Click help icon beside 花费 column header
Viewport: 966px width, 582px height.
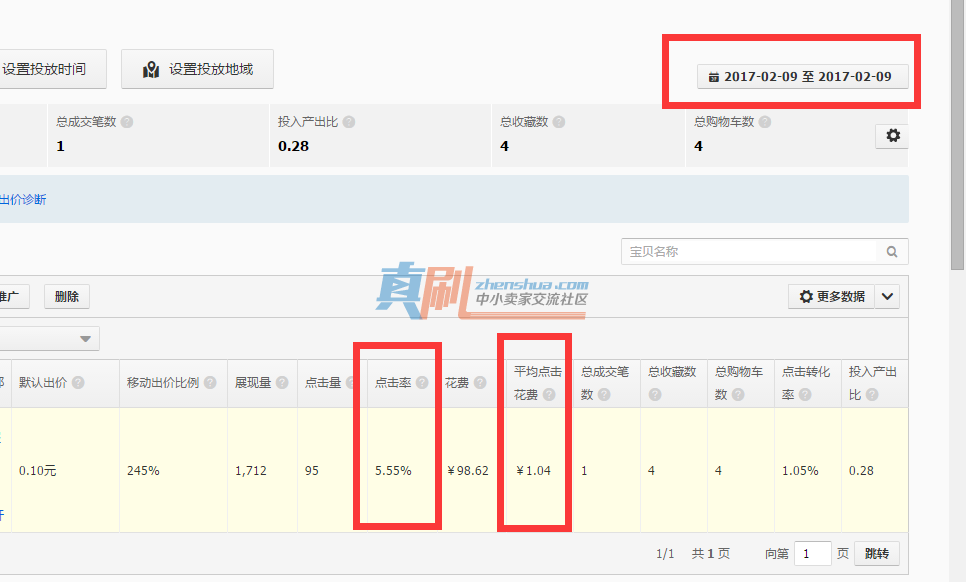click(480, 382)
